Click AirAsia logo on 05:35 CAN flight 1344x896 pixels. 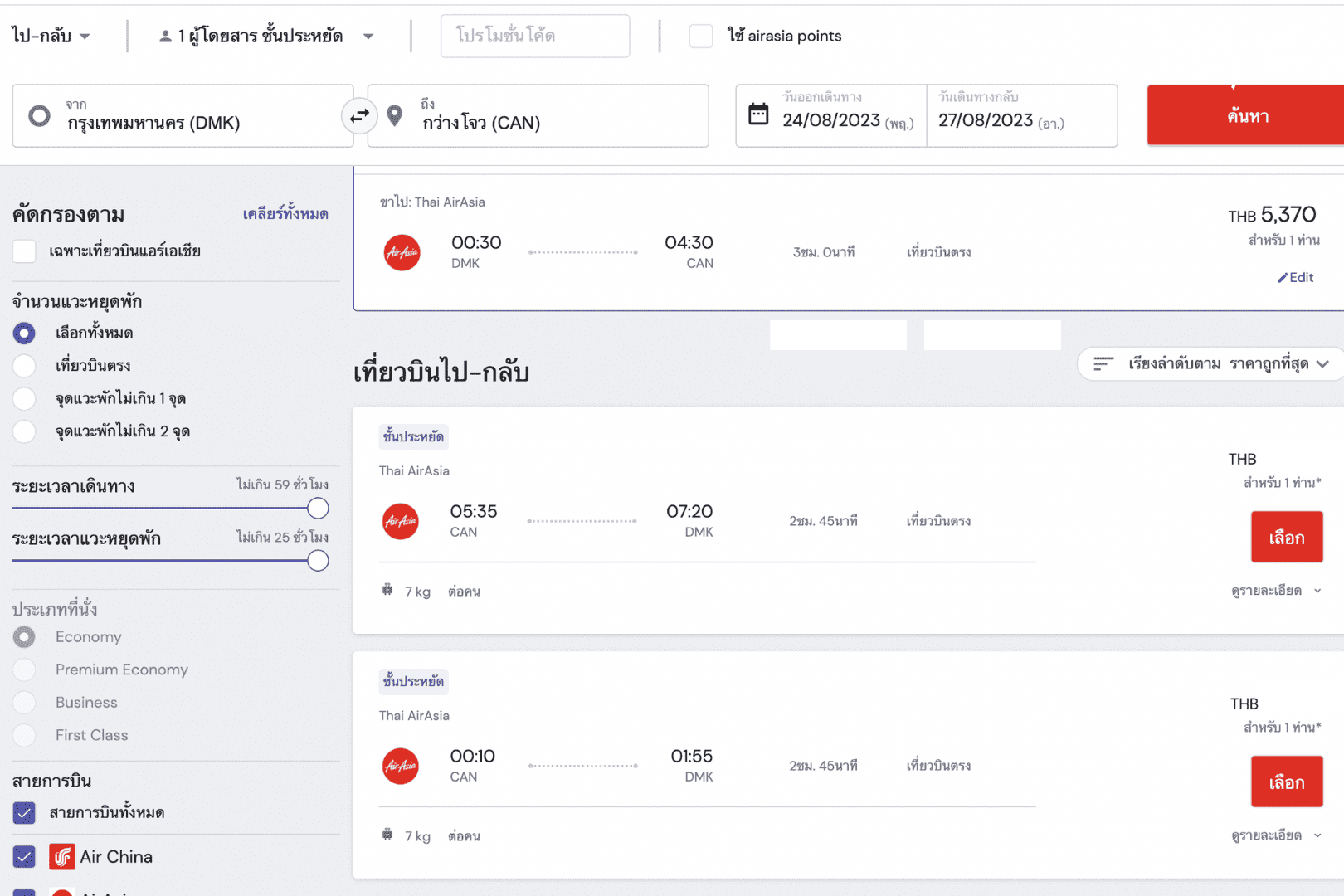pos(401,521)
